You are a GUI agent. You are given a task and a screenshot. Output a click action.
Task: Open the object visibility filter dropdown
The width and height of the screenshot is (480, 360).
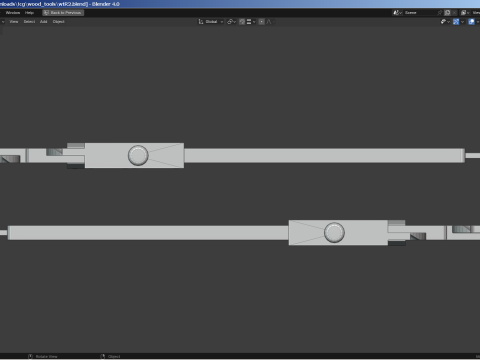pyautogui.click(x=445, y=22)
